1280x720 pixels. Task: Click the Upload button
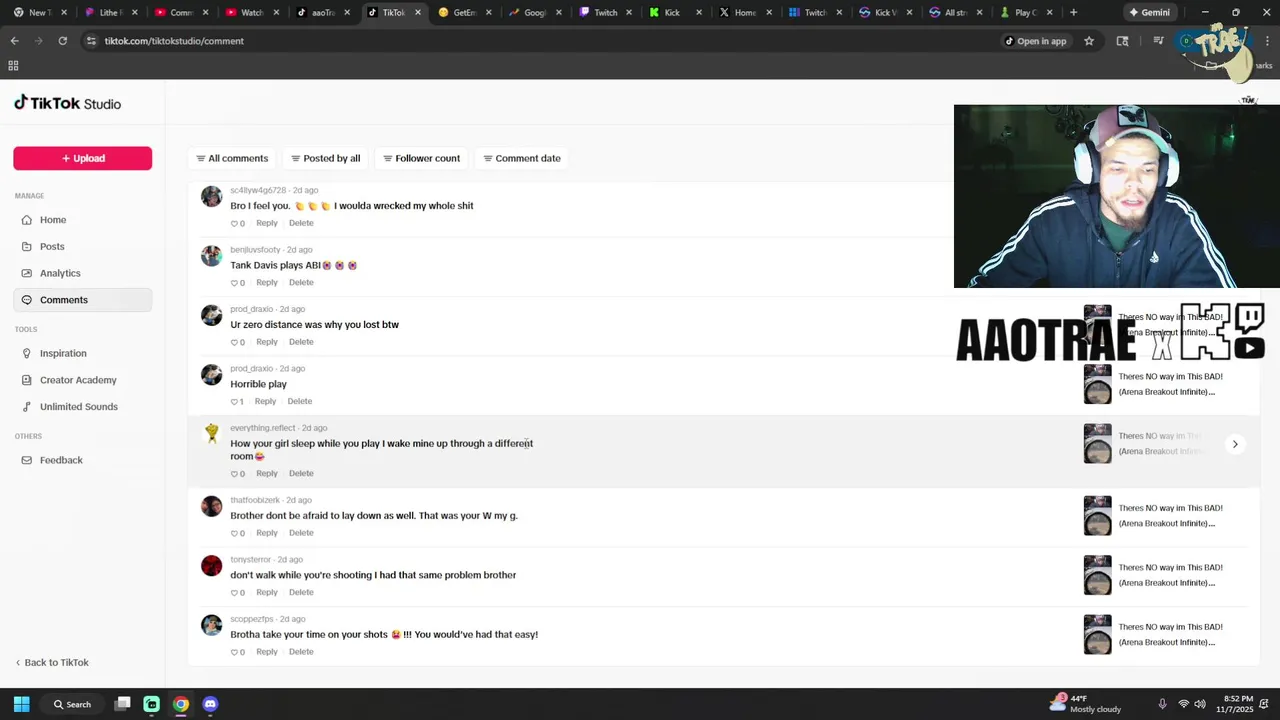(x=82, y=158)
